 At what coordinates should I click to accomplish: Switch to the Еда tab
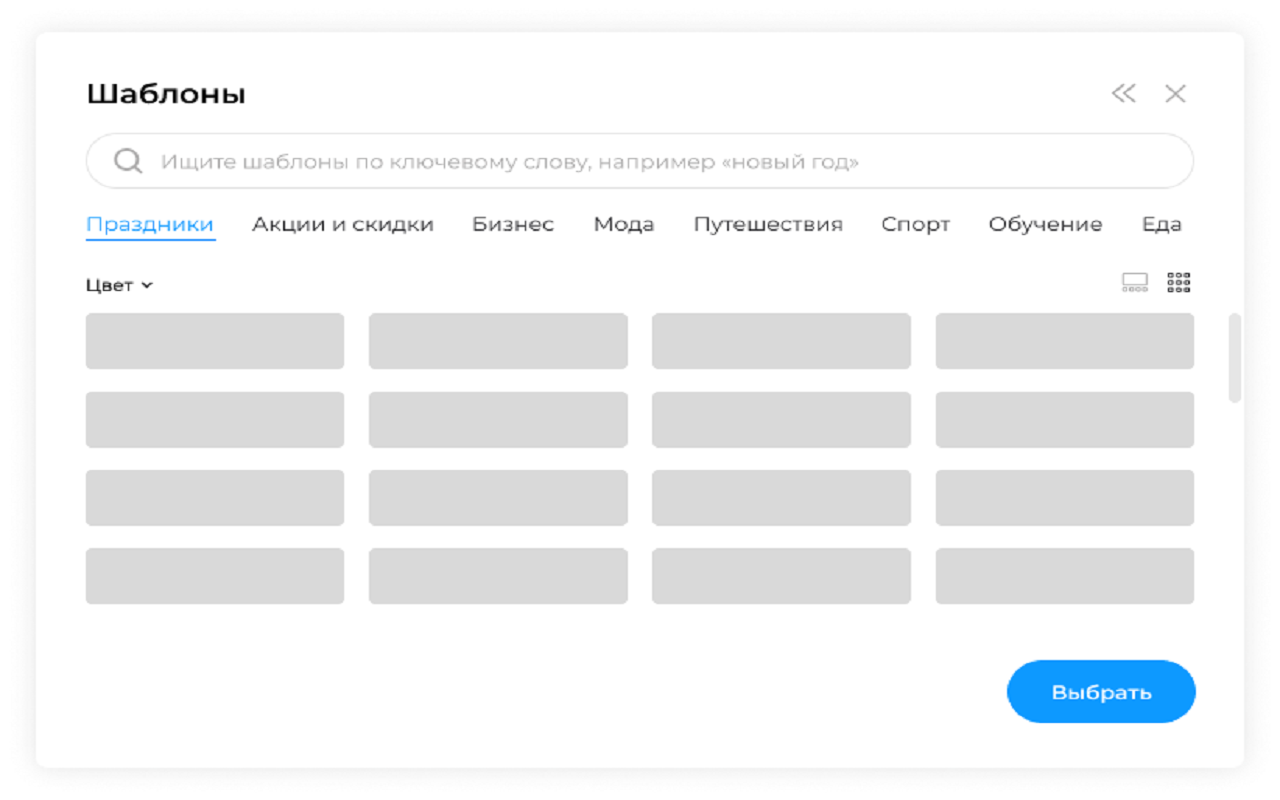[x=1162, y=225]
